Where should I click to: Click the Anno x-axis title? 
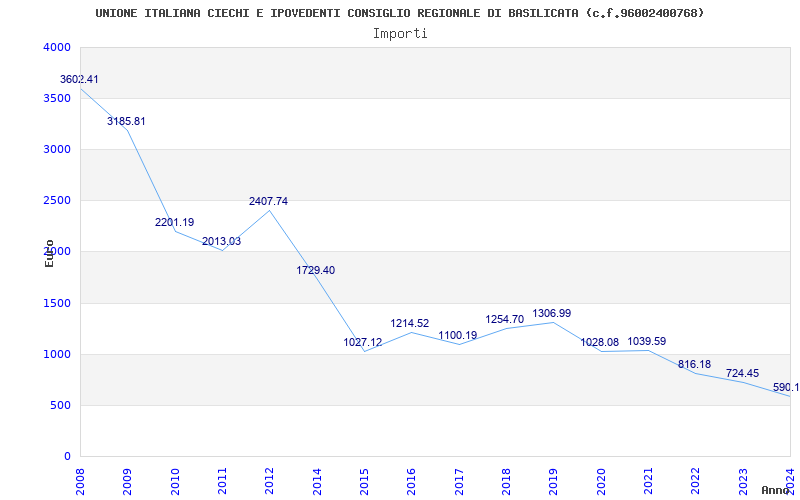[776, 490]
